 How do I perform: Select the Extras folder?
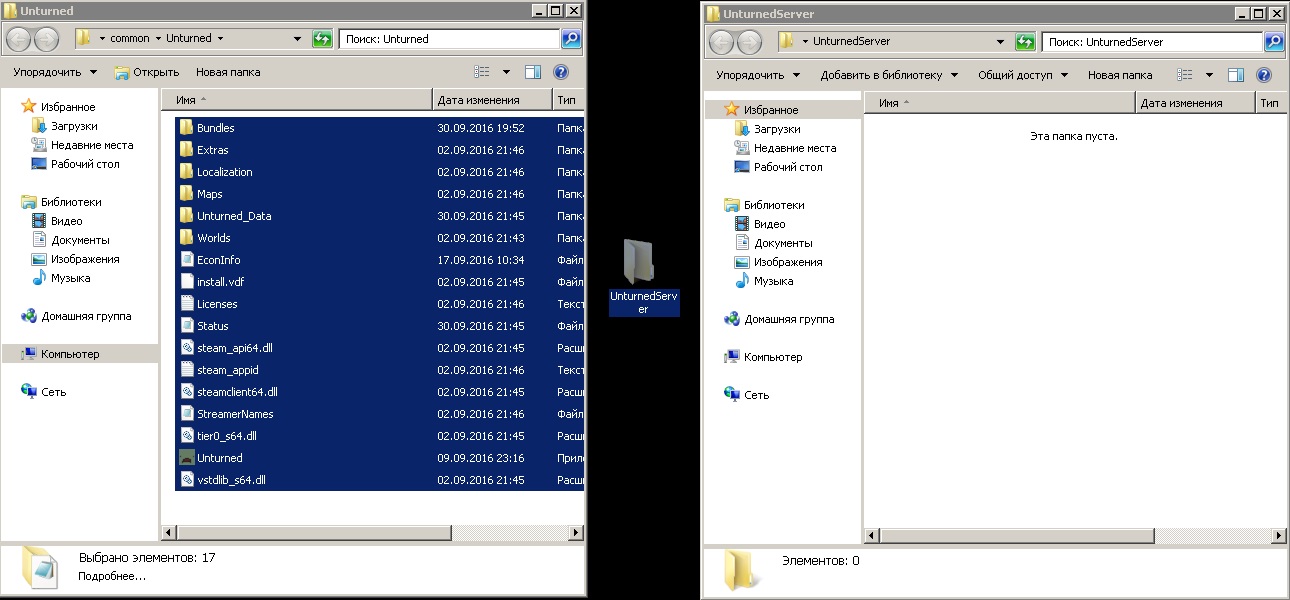point(379,150)
